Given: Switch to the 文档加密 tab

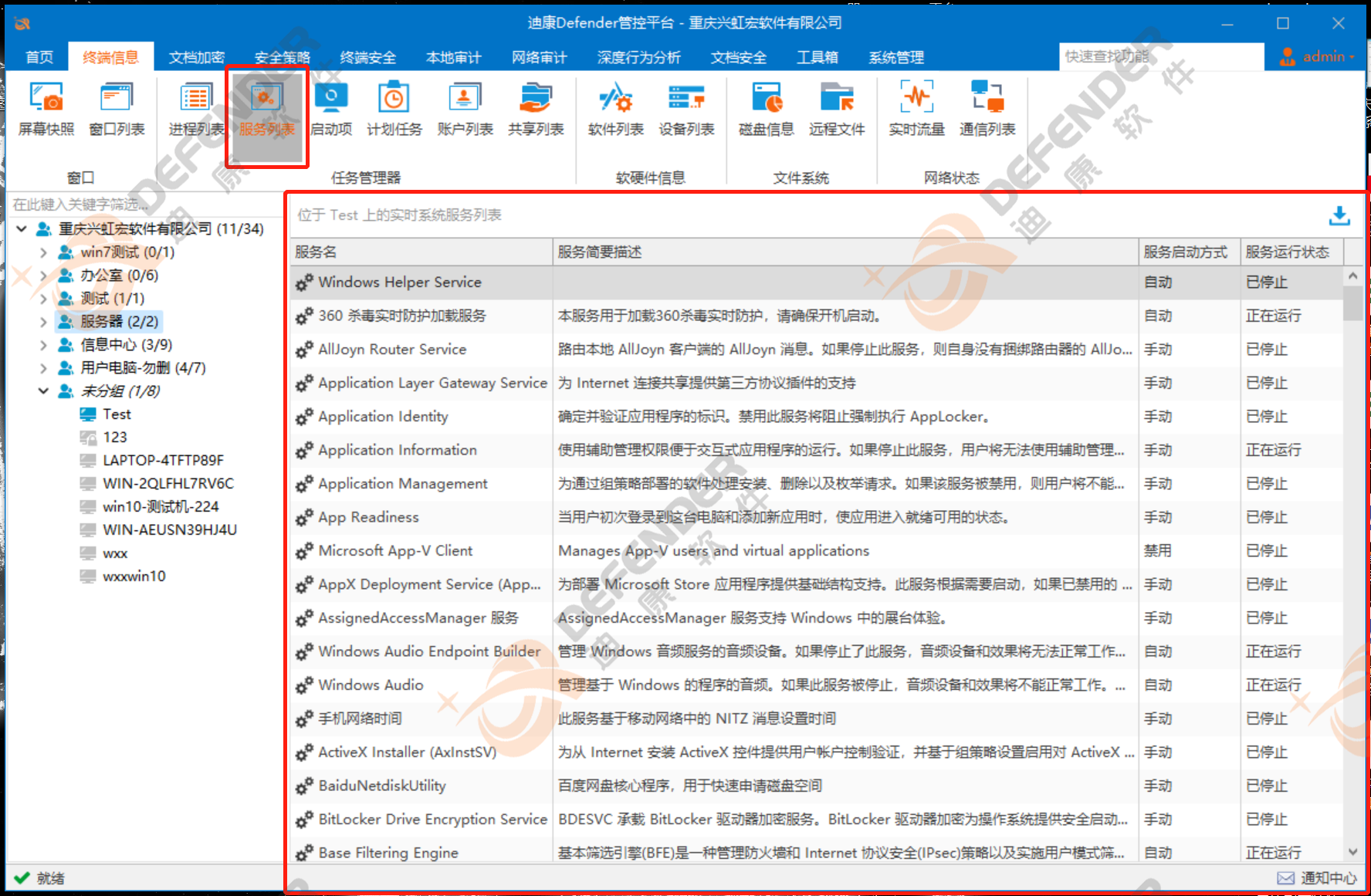Looking at the screenshot, I should point(196,57).
